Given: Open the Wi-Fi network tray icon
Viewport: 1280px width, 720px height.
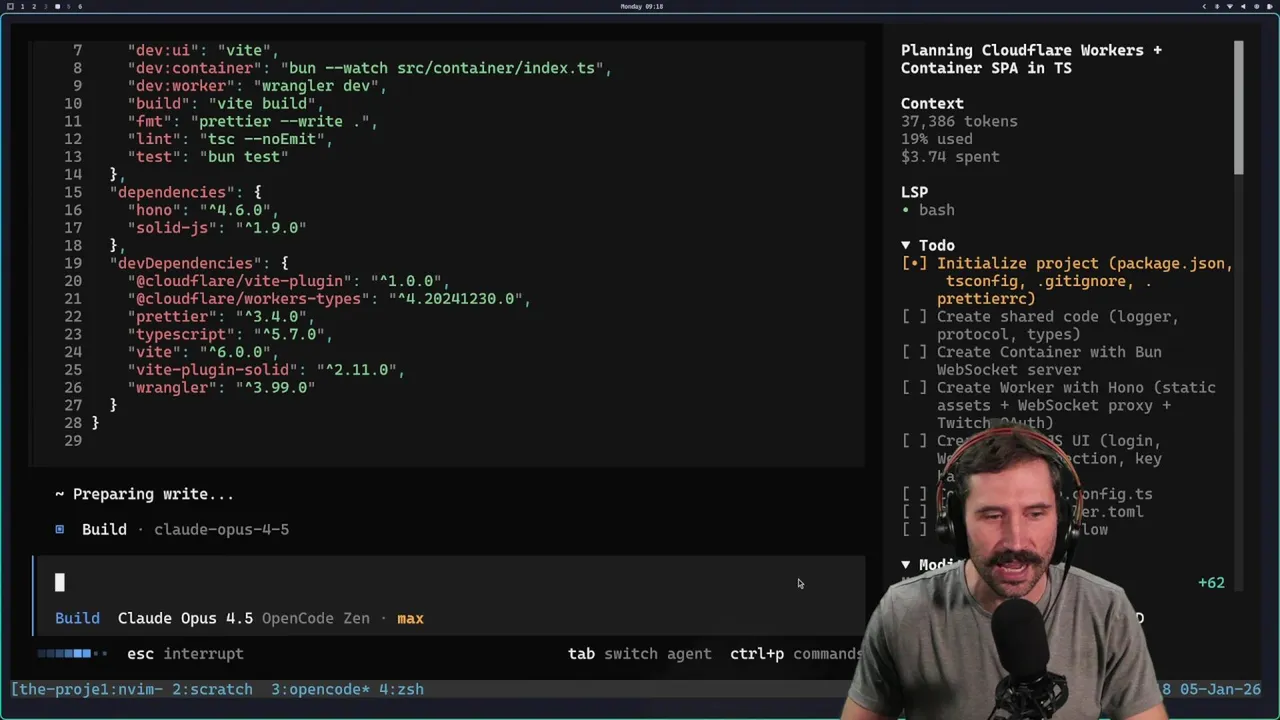Looking at the screenshot, I should (x=1230, y=6).
